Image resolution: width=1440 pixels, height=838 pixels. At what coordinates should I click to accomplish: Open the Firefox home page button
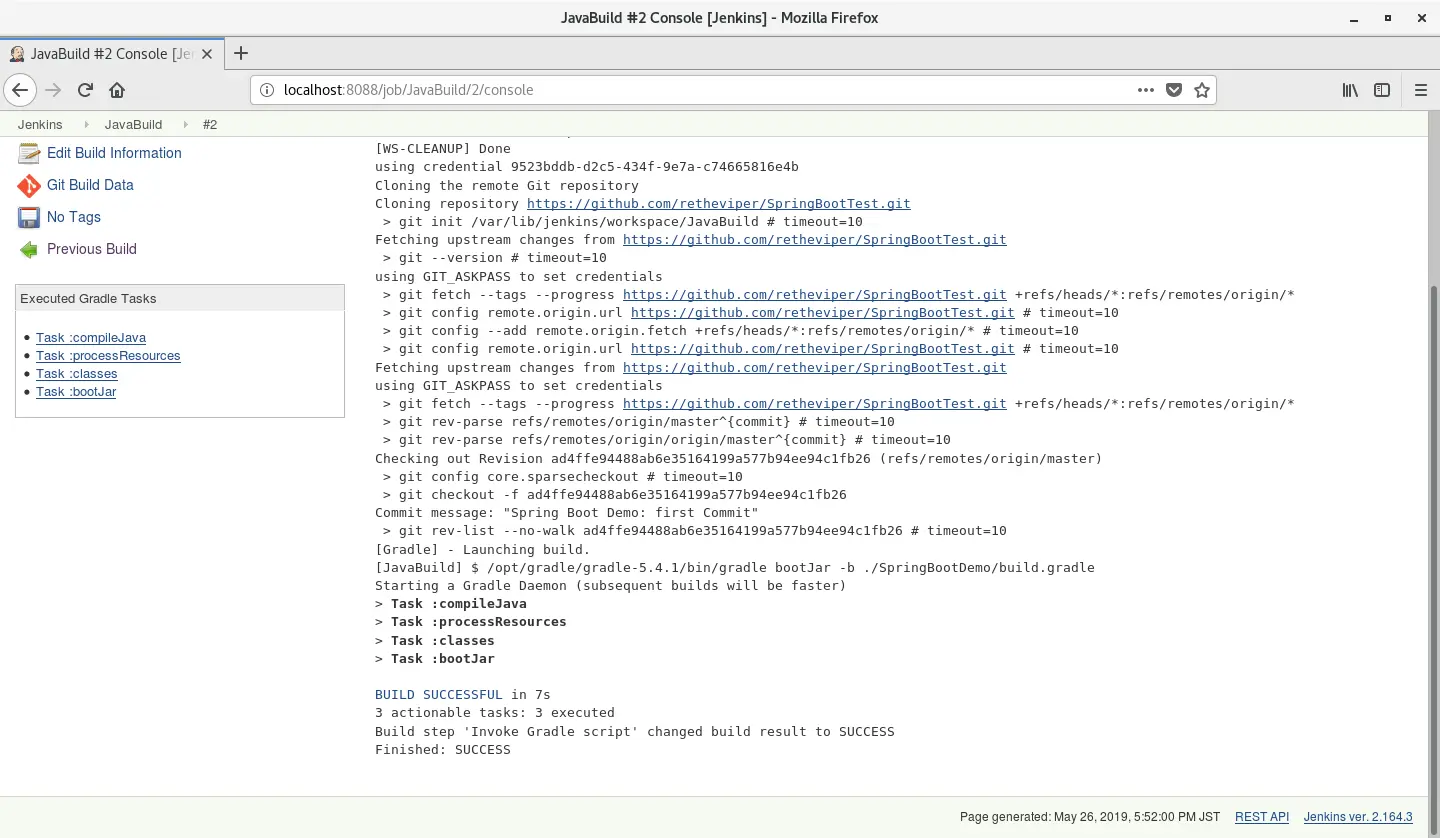pyautogui.click(x=117, y=90)
